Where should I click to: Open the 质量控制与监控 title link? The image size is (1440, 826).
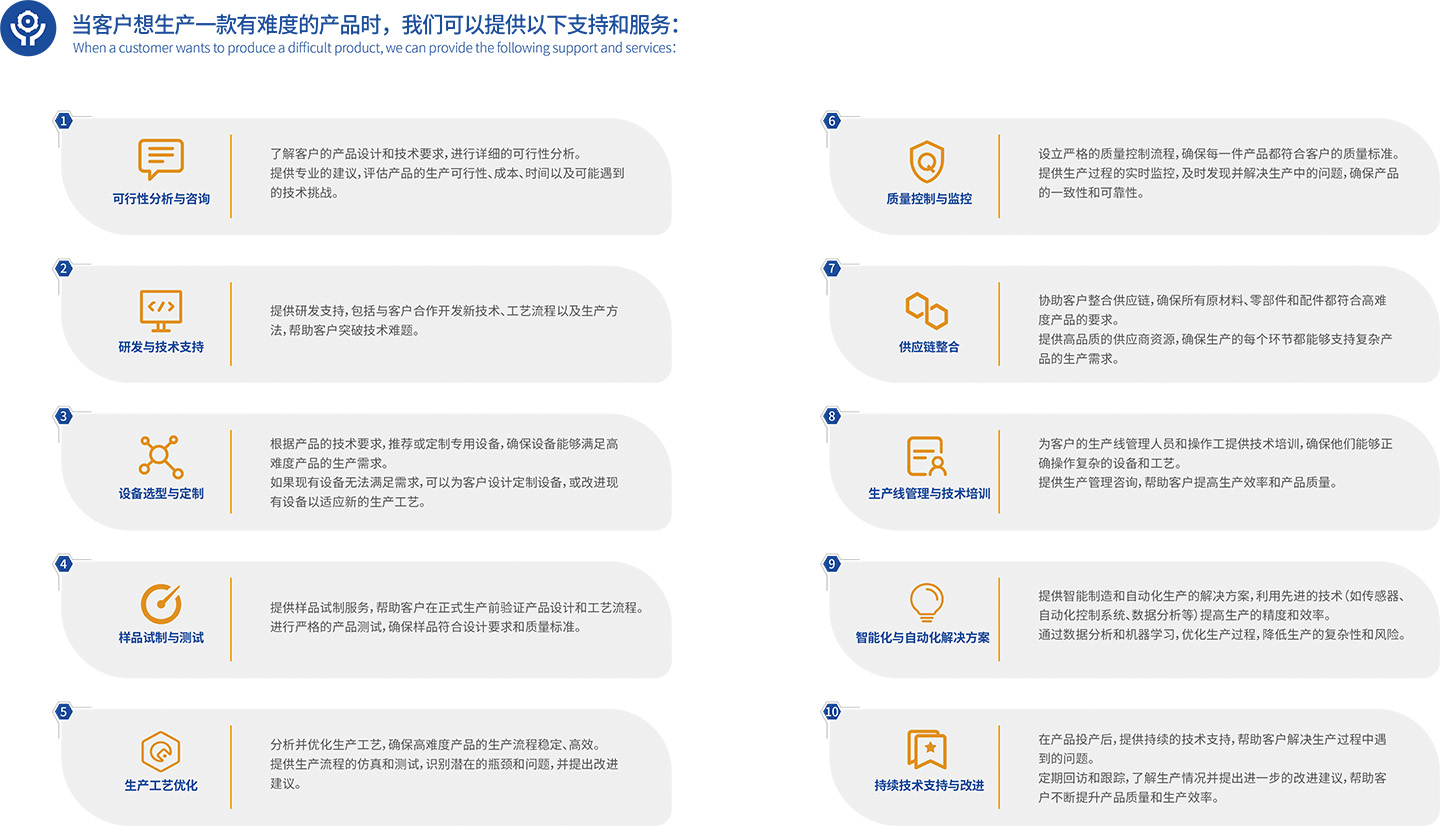click(x=928, y=199)
